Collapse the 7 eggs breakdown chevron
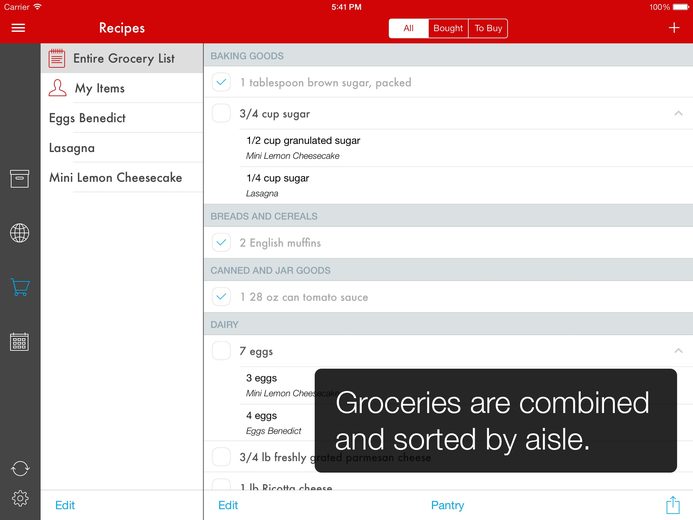This screenshot has height=520, width=693. [678, 351]
